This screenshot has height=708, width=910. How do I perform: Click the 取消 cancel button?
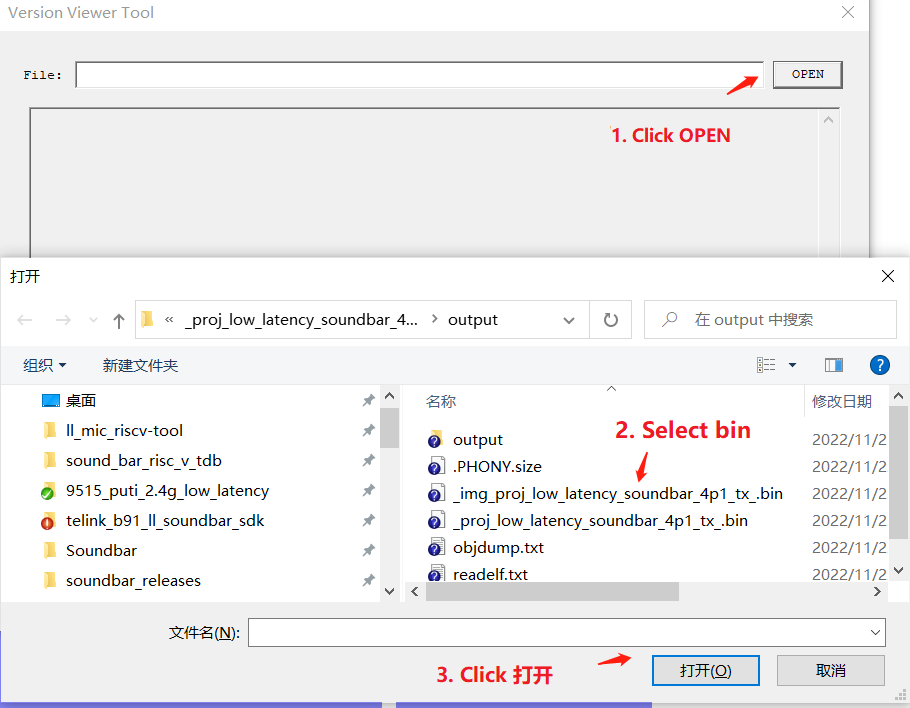pyautogui.click(x=830, y=670)
